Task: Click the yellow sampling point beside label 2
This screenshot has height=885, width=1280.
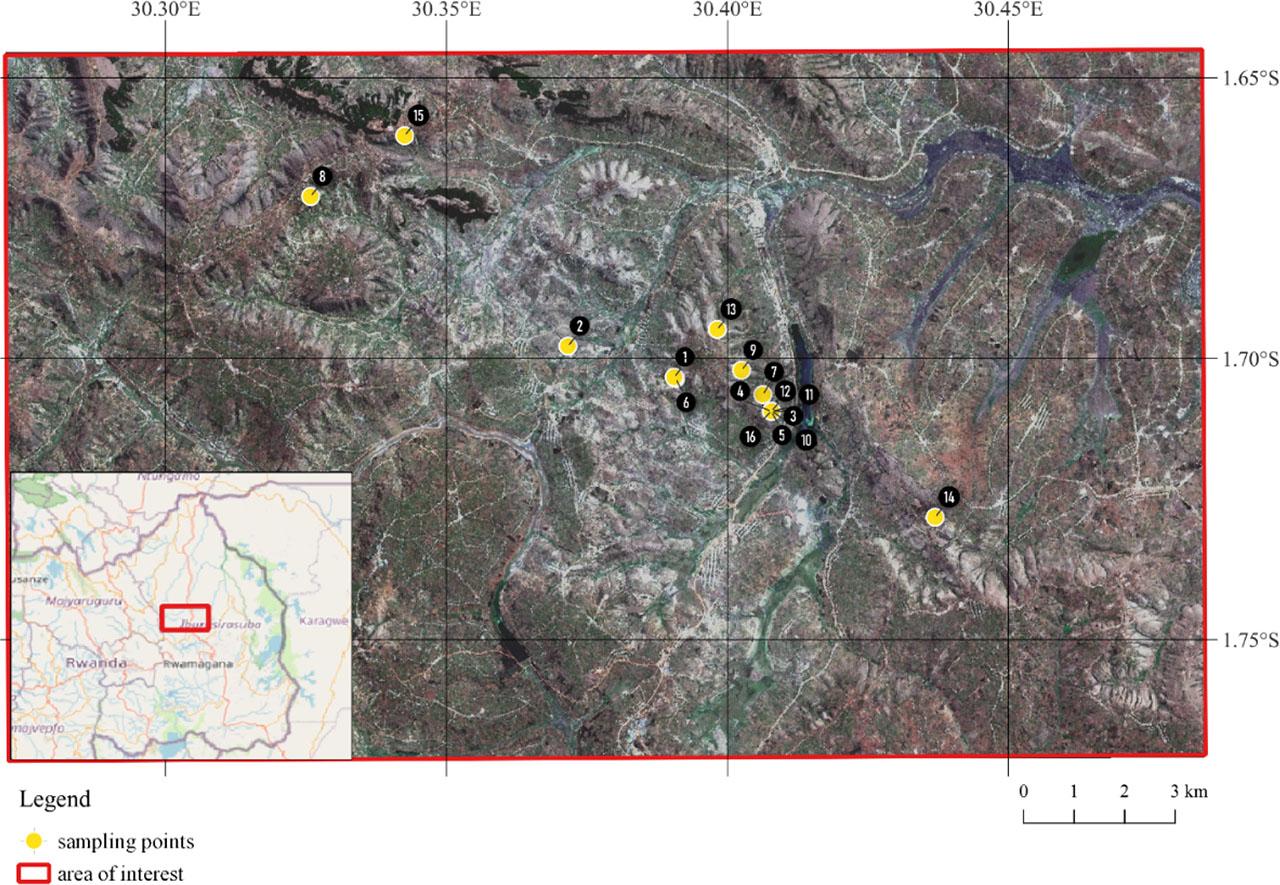Action: coord(567,346)
